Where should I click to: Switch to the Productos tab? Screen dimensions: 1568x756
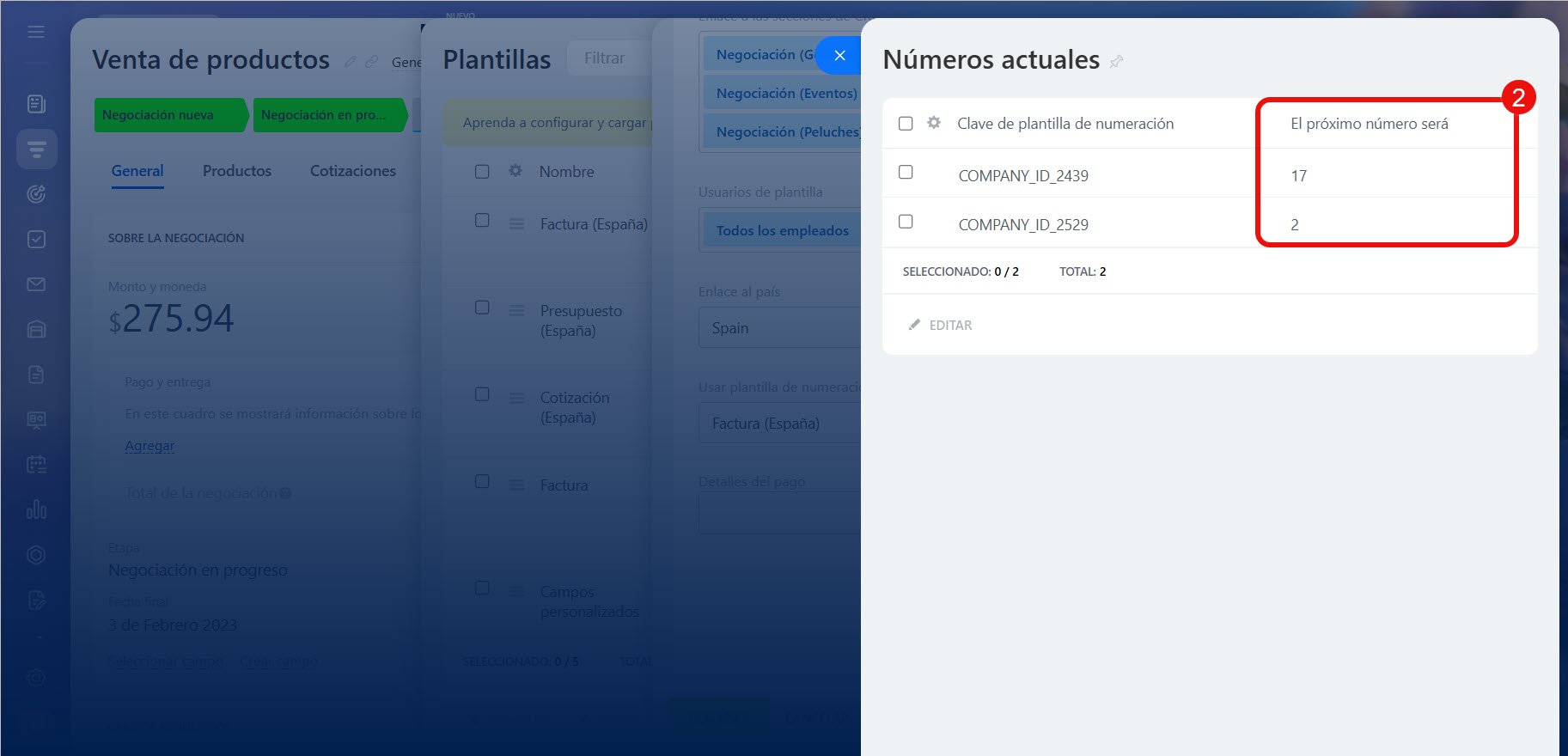pos(236,171)
